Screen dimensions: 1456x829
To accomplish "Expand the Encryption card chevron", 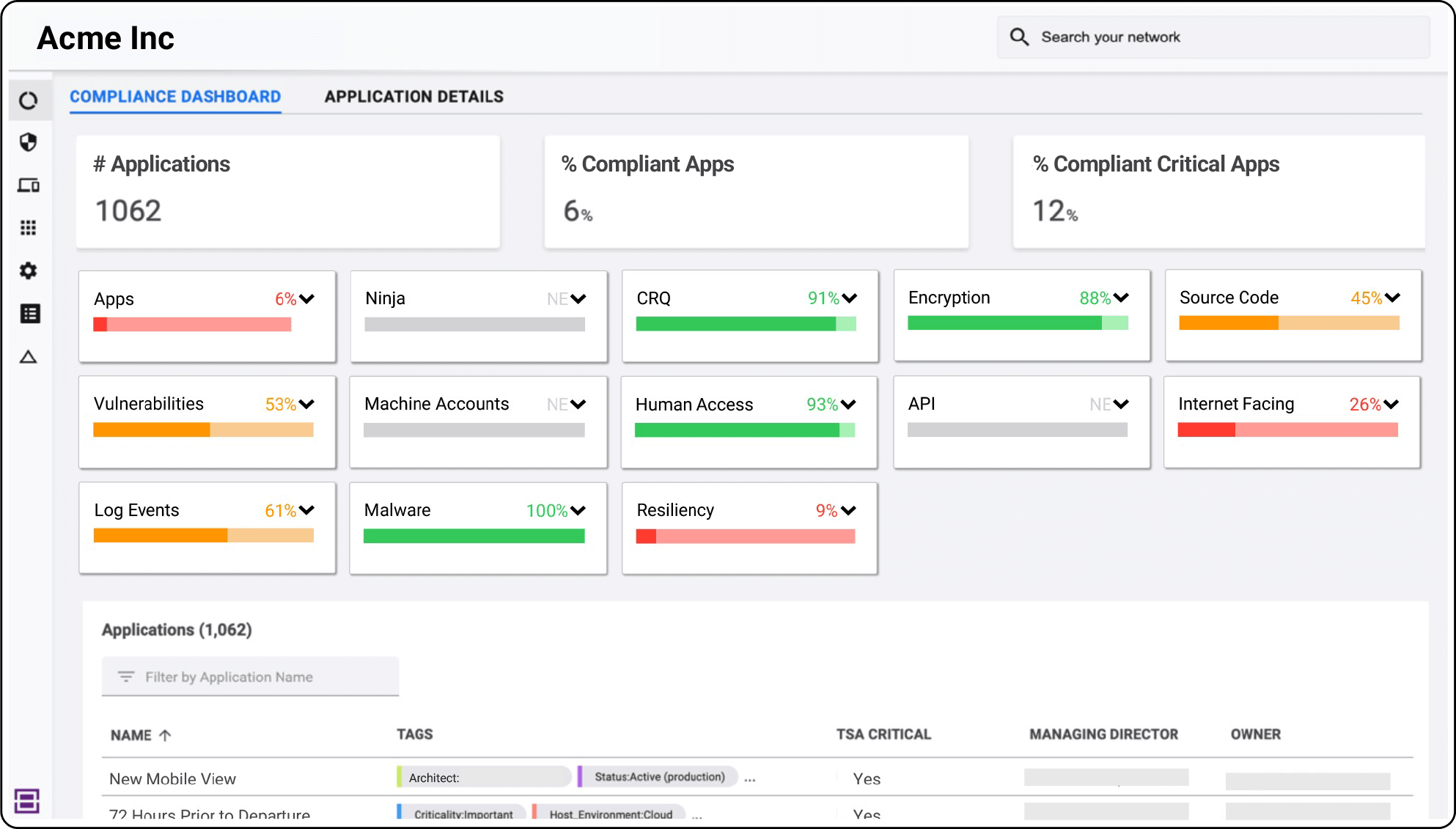I will (x=1121, y=298).
